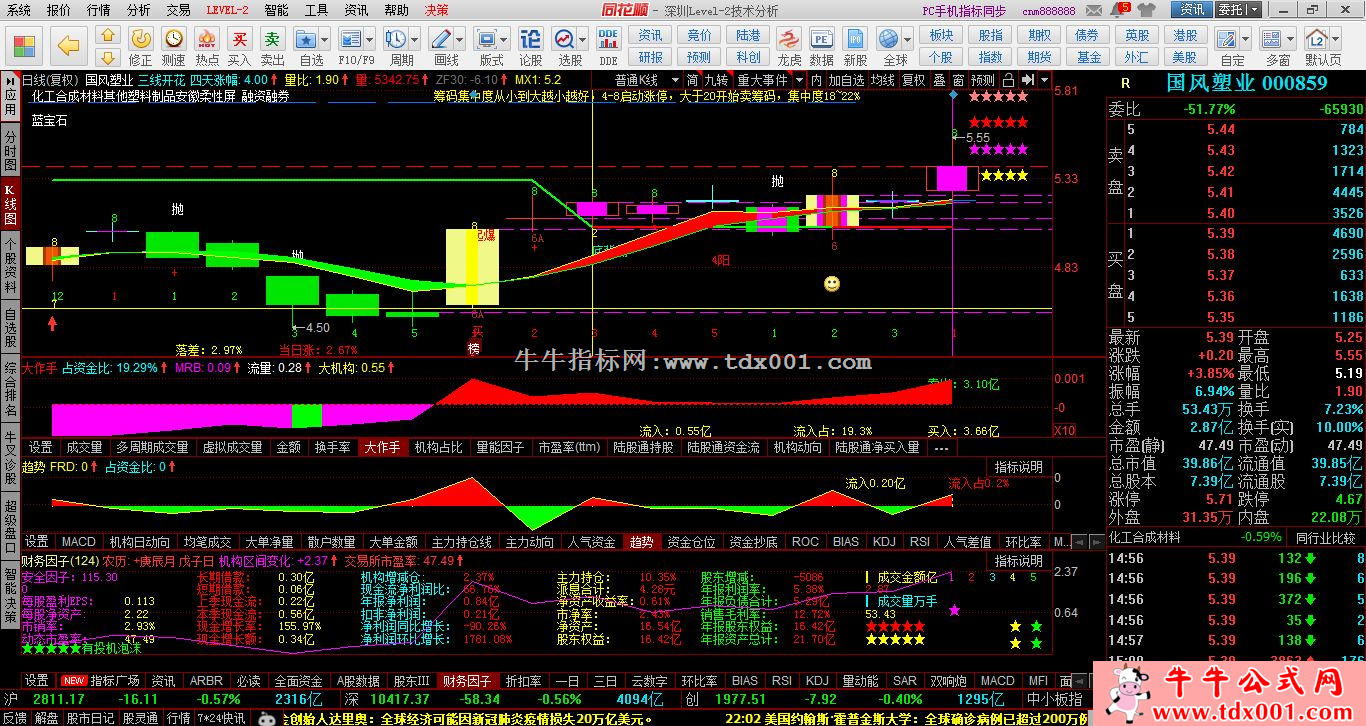Click the 研报 research report button
The width and height of the screenshot is (1366, 726).
click(x=650, y=57)
